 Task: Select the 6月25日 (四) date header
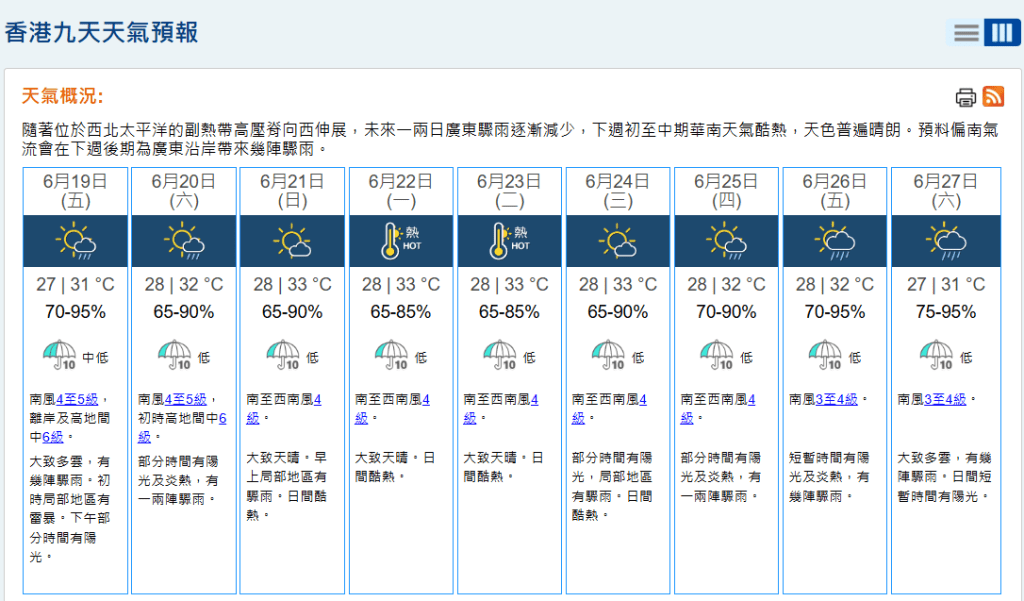pyautogui.click(x=726, y=191)
